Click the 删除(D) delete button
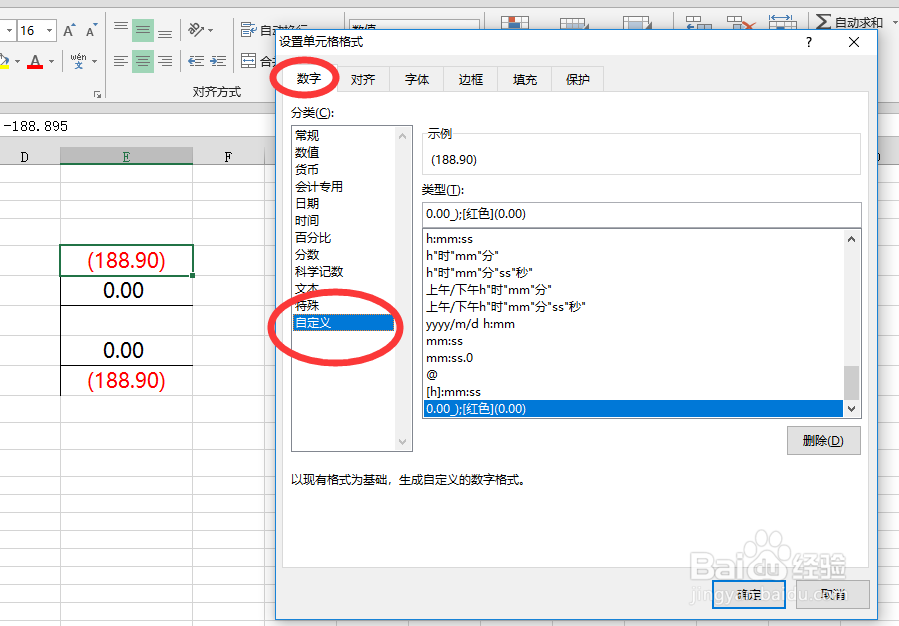The height and width of the screenshot is (626, 899). 823,440
